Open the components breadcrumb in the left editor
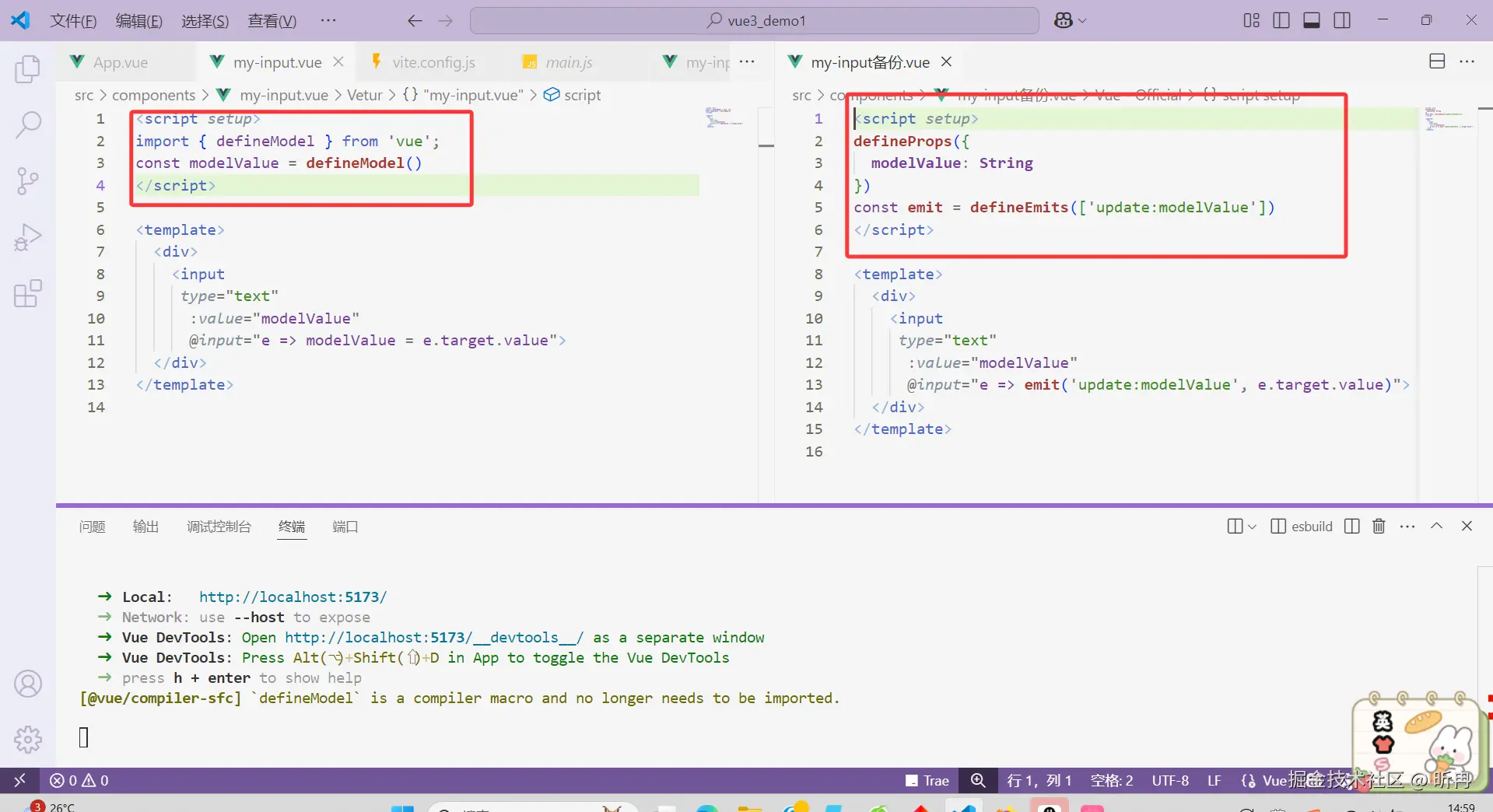Image resolution: width=1493 pixels, height=812 pixels. (x=154, y=95)
